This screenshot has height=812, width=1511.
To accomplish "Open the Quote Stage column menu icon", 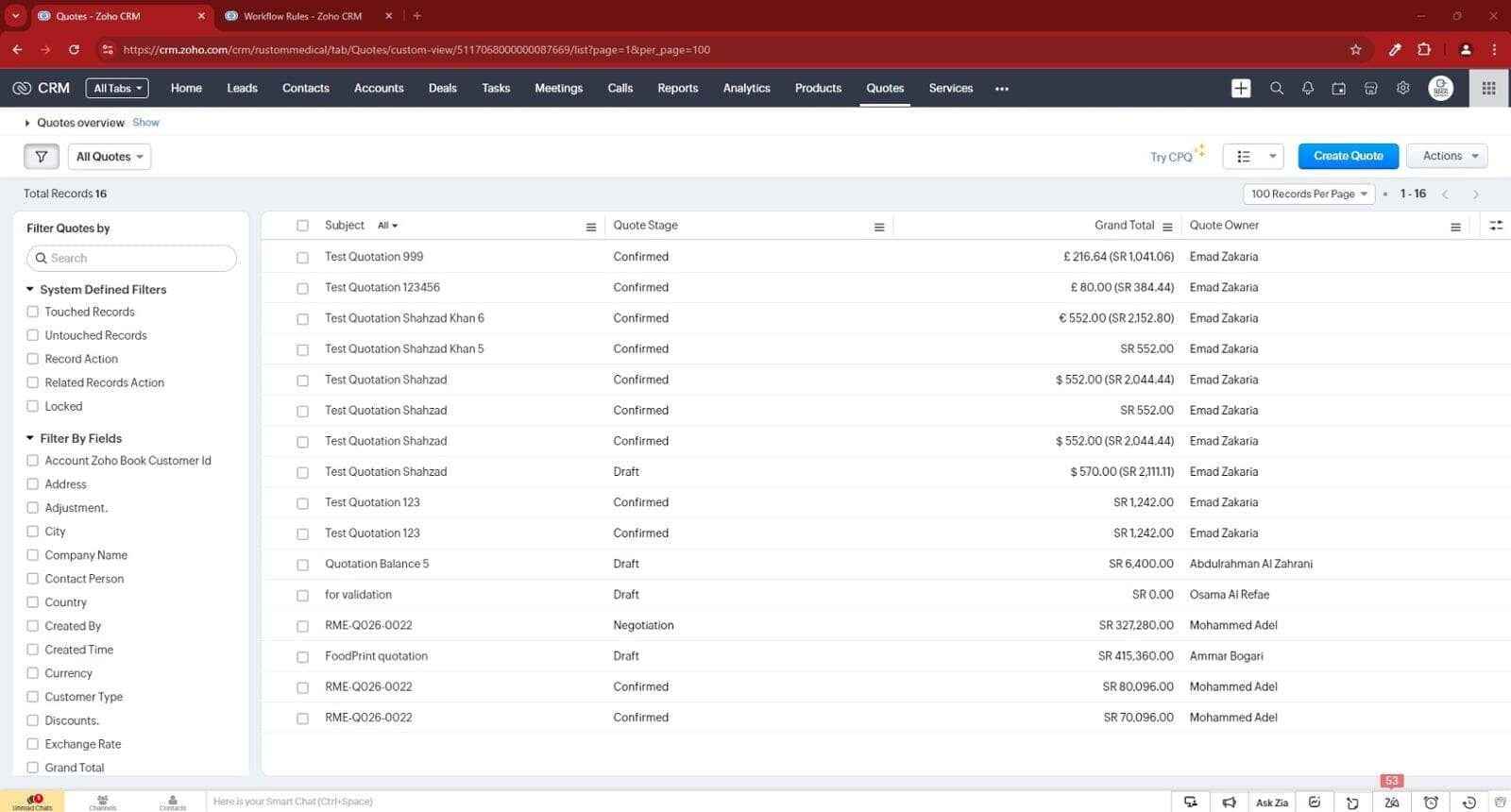I will (x=879, y=227).
